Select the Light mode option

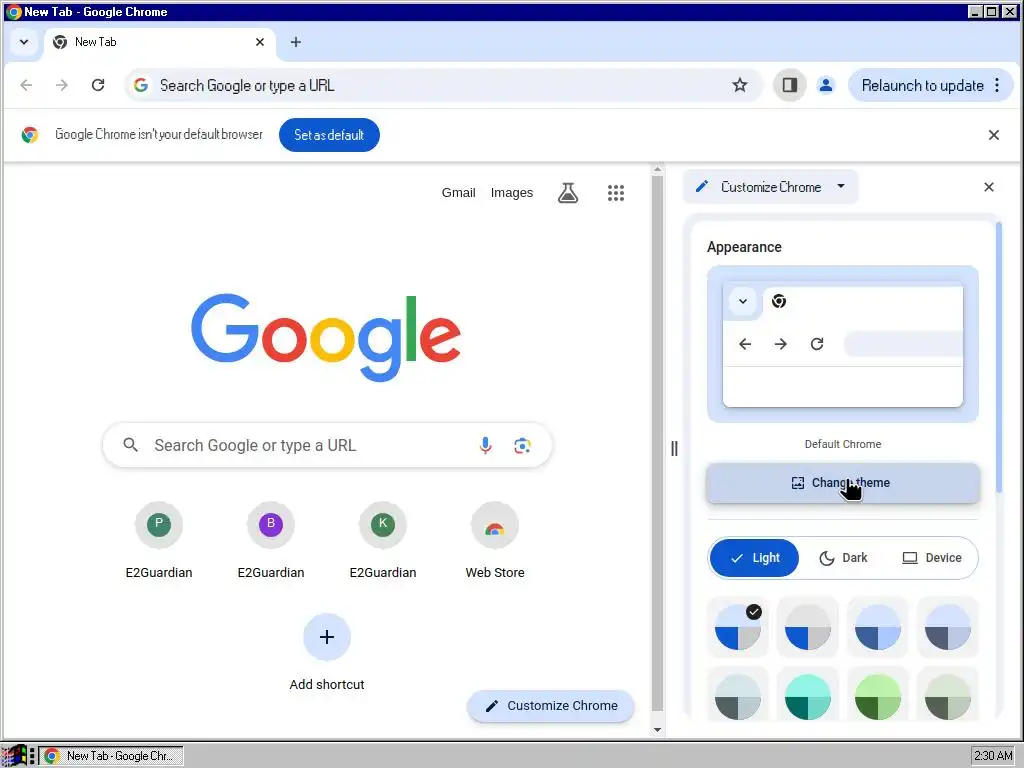(754, 558)
